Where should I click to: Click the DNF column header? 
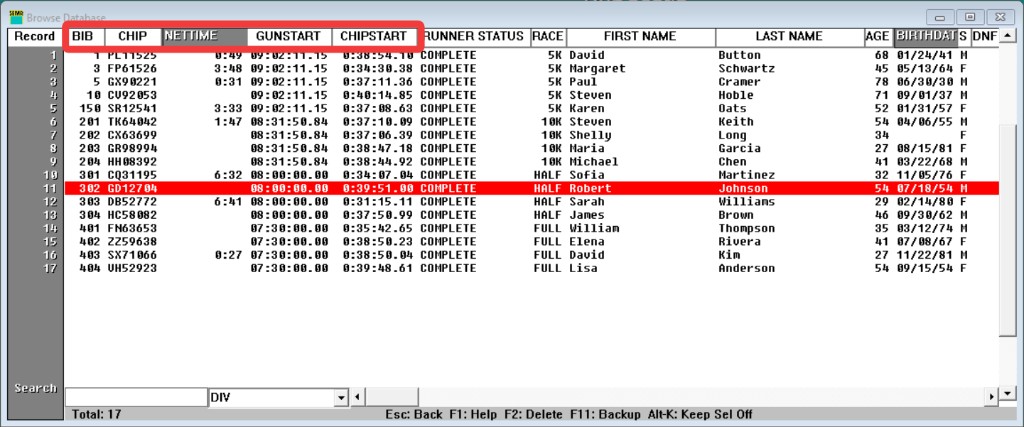tap(985, 37)
